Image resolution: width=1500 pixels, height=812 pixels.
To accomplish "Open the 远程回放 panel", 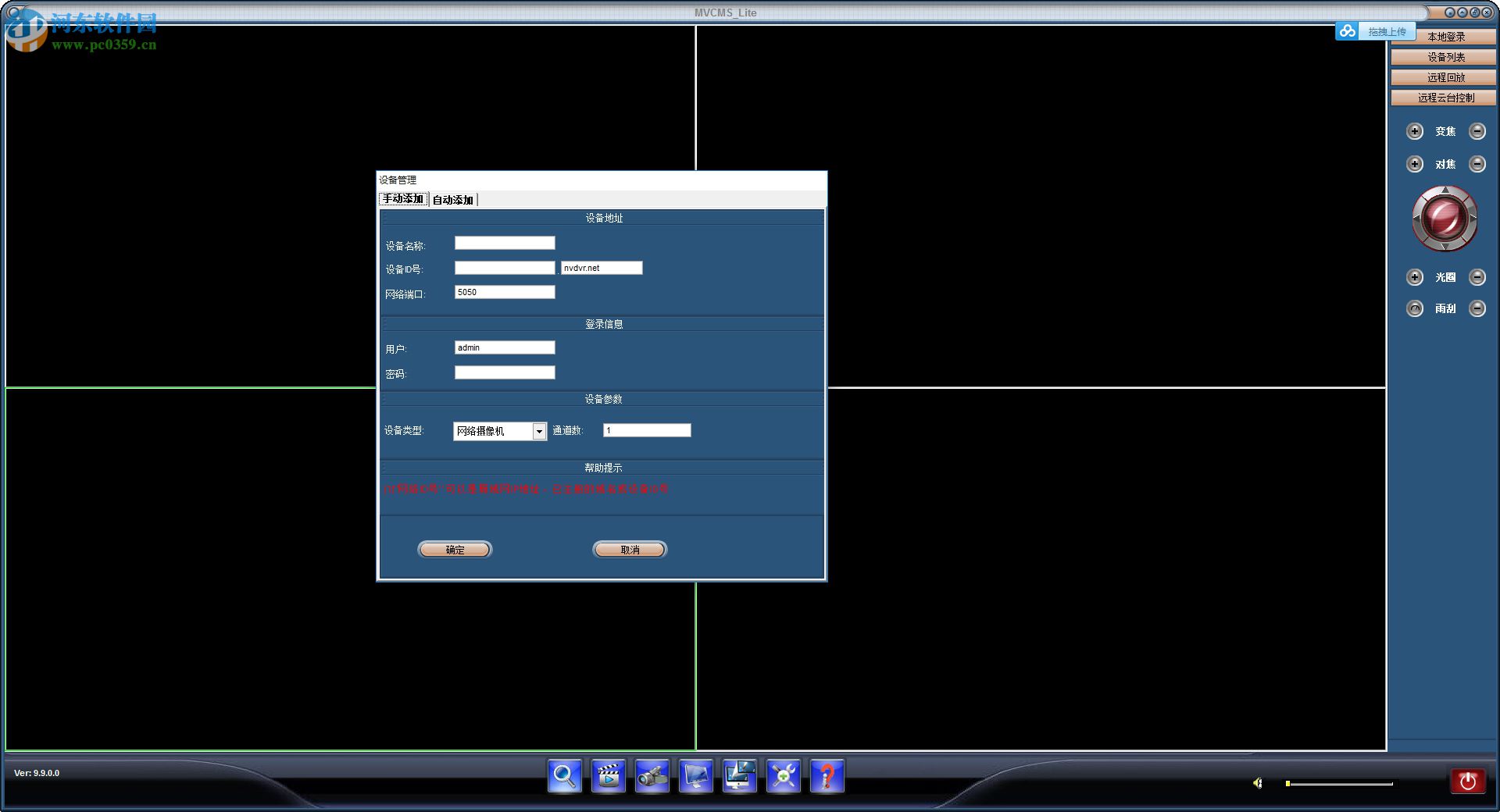I will (x=1445, y=77).
